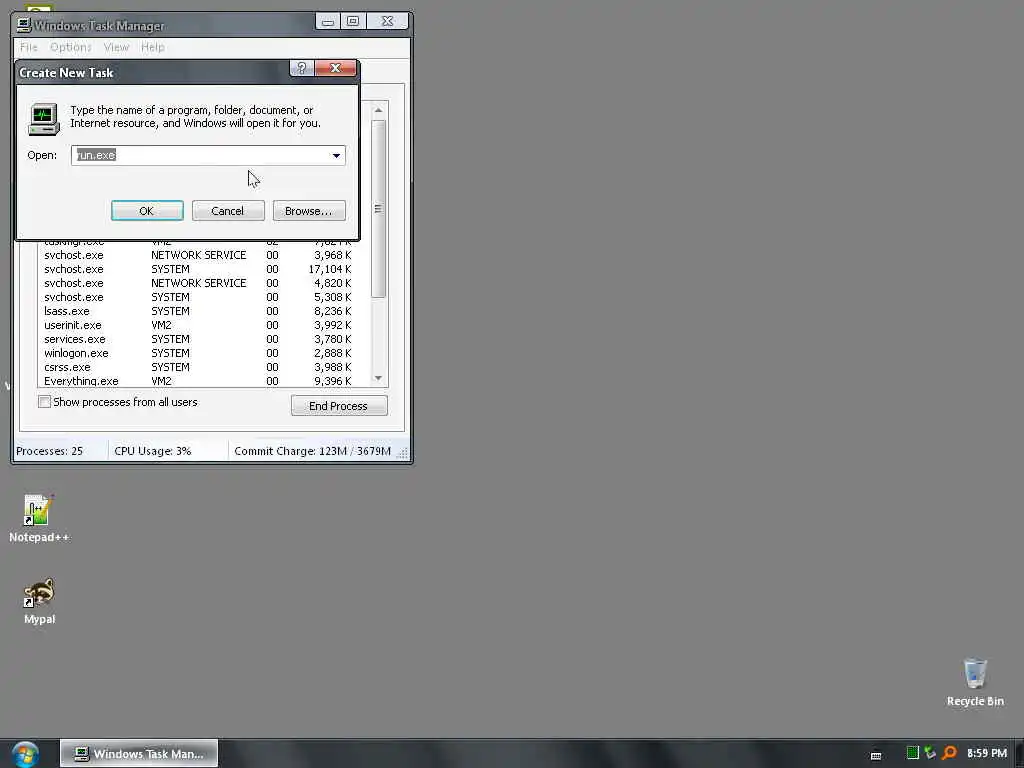Click the Task Manager resize grip corner
Image resolution: width=1024 pixels, height=768 pixels.
click(403, 453)
